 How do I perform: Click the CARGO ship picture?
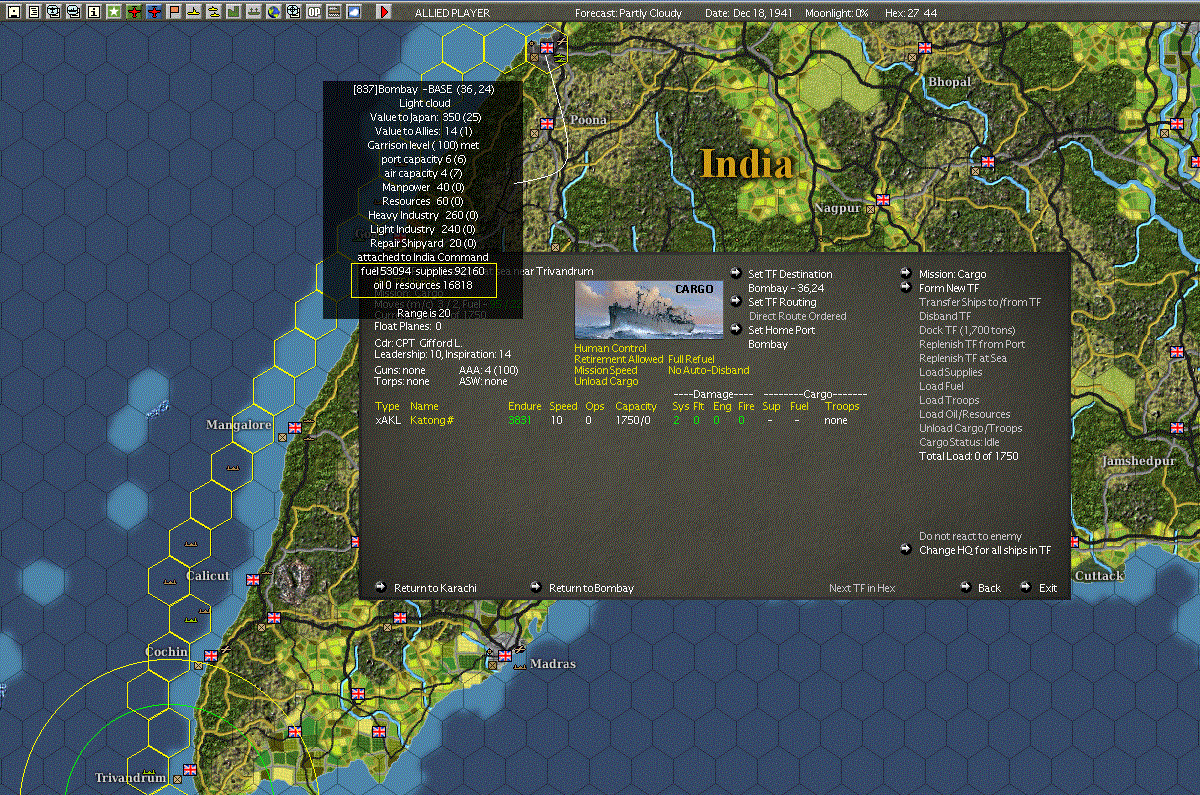[x=648, y=309]
